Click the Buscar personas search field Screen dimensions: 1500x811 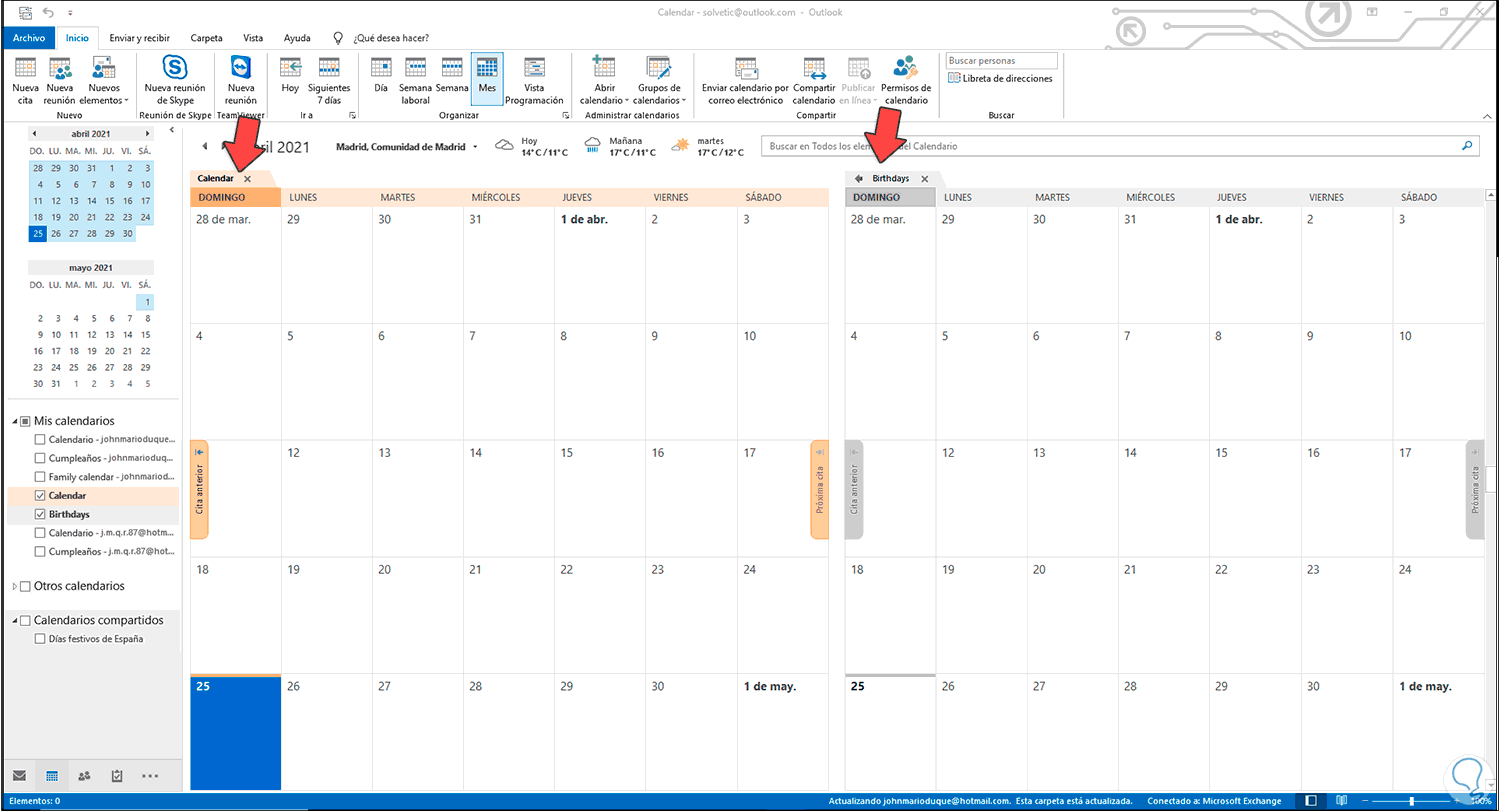tap(1001, 61)
